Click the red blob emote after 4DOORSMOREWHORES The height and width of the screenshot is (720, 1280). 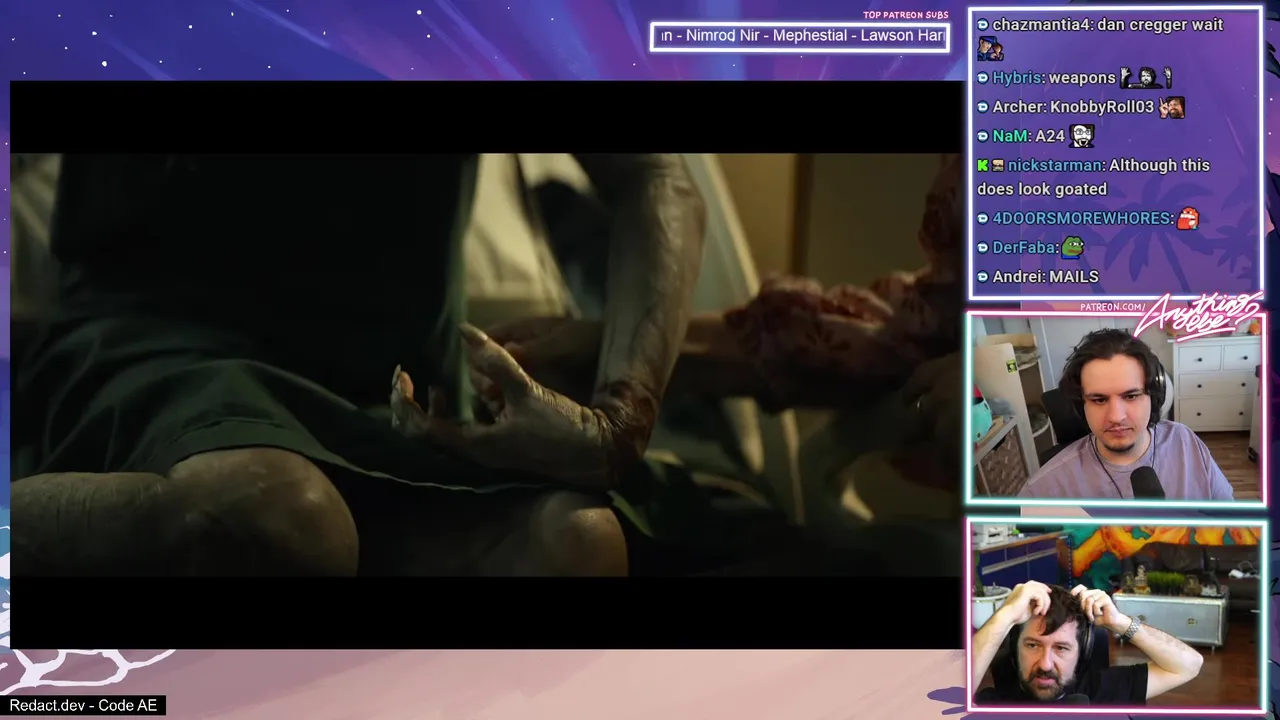pyautogui.click(x=1187, y=218)
